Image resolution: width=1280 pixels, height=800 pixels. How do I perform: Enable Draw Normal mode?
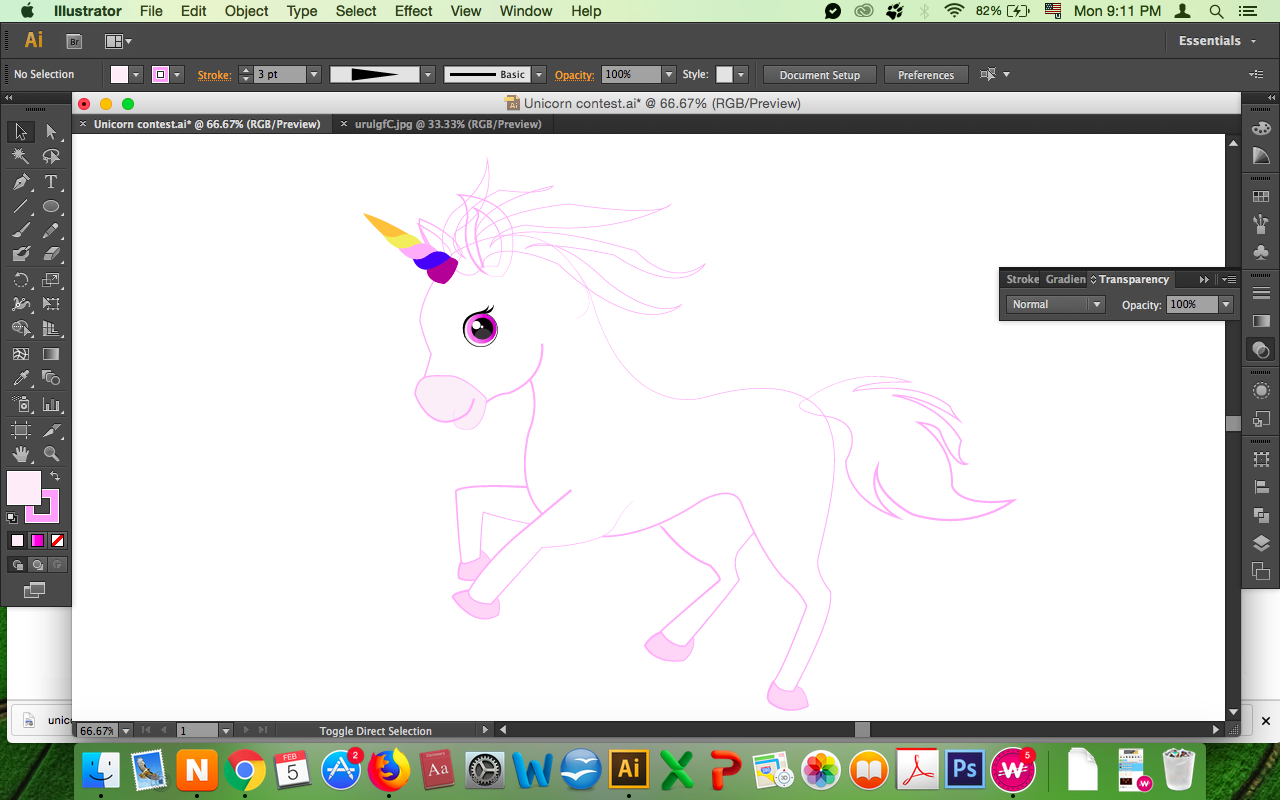point(17,565)
